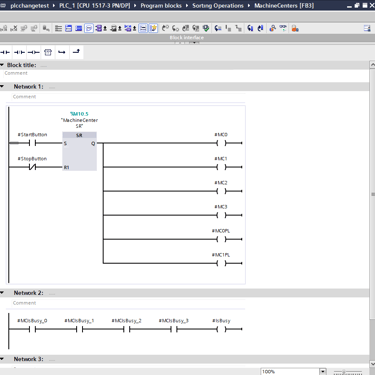This screenshot has width=375, height=375.
Task: Select the #IsBusy output coil
Action: pos(221,329)
